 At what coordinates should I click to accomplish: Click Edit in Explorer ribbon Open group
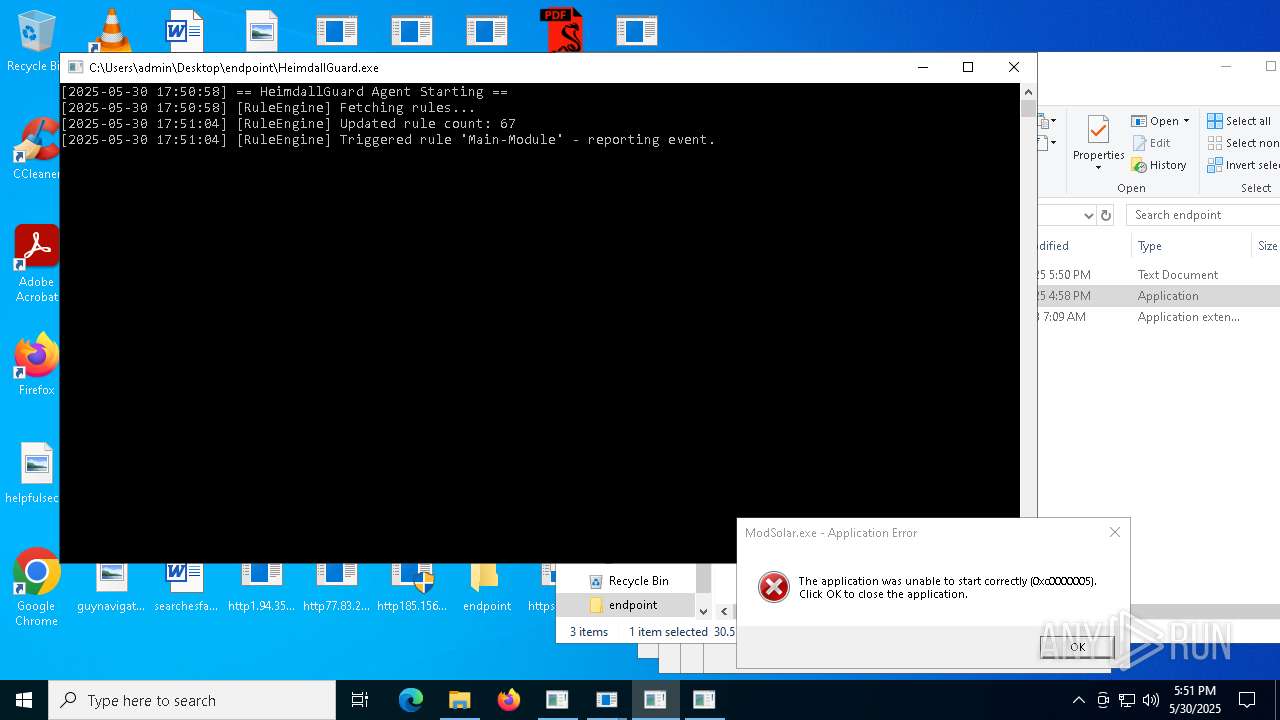1151,143
